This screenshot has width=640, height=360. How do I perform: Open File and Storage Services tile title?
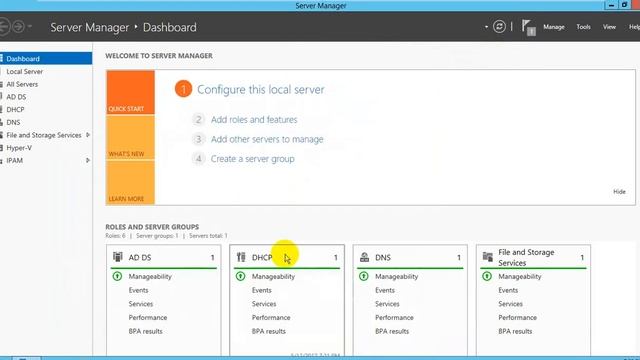[x=526, y=258]
